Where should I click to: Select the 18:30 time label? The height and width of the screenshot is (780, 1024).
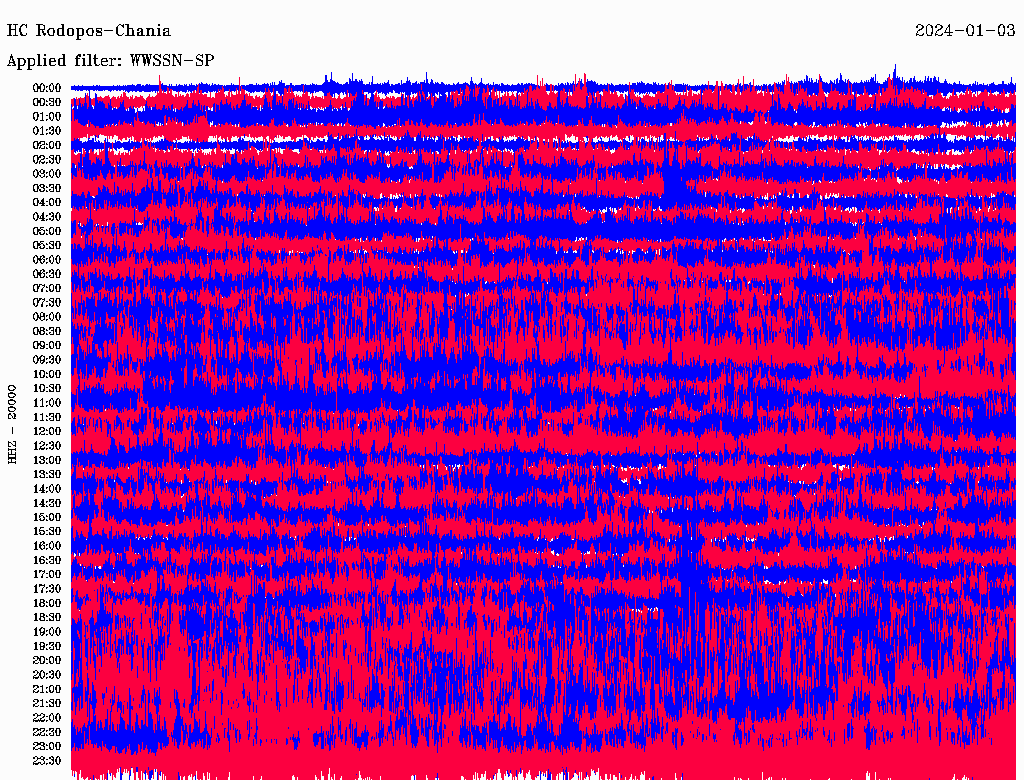coord(47,617)
